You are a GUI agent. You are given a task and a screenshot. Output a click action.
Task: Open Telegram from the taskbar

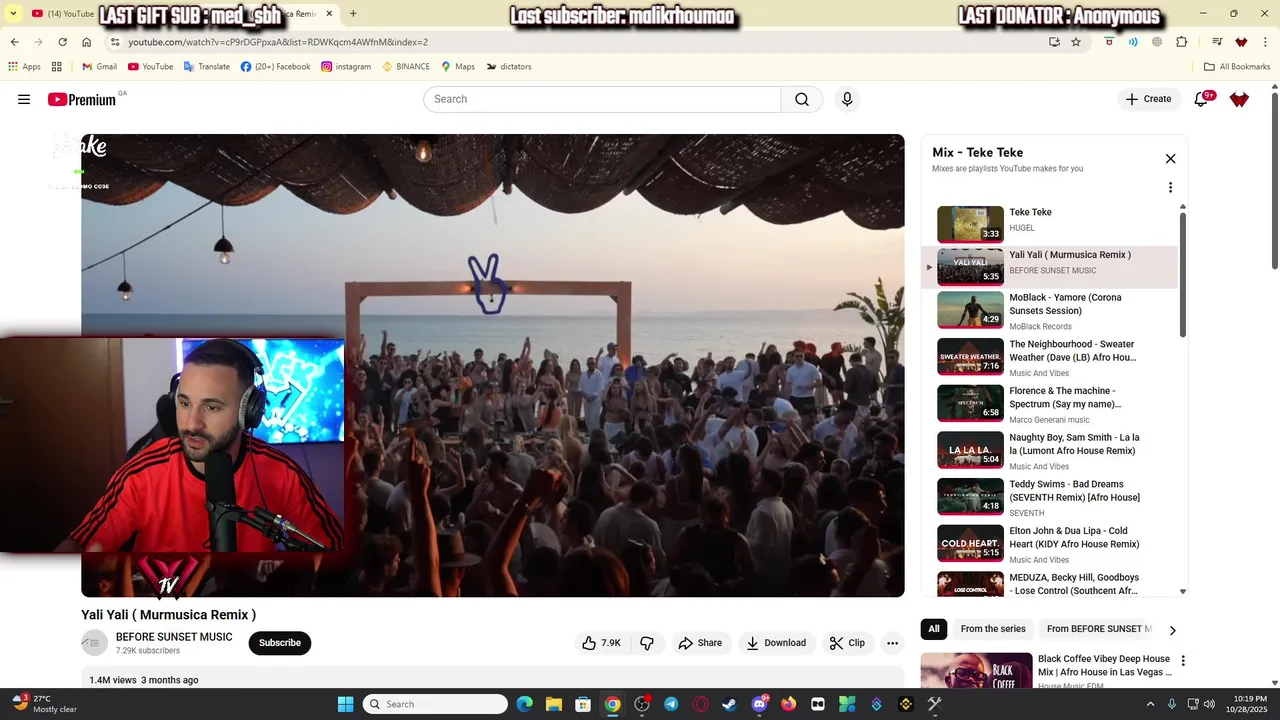pos(671,704)
